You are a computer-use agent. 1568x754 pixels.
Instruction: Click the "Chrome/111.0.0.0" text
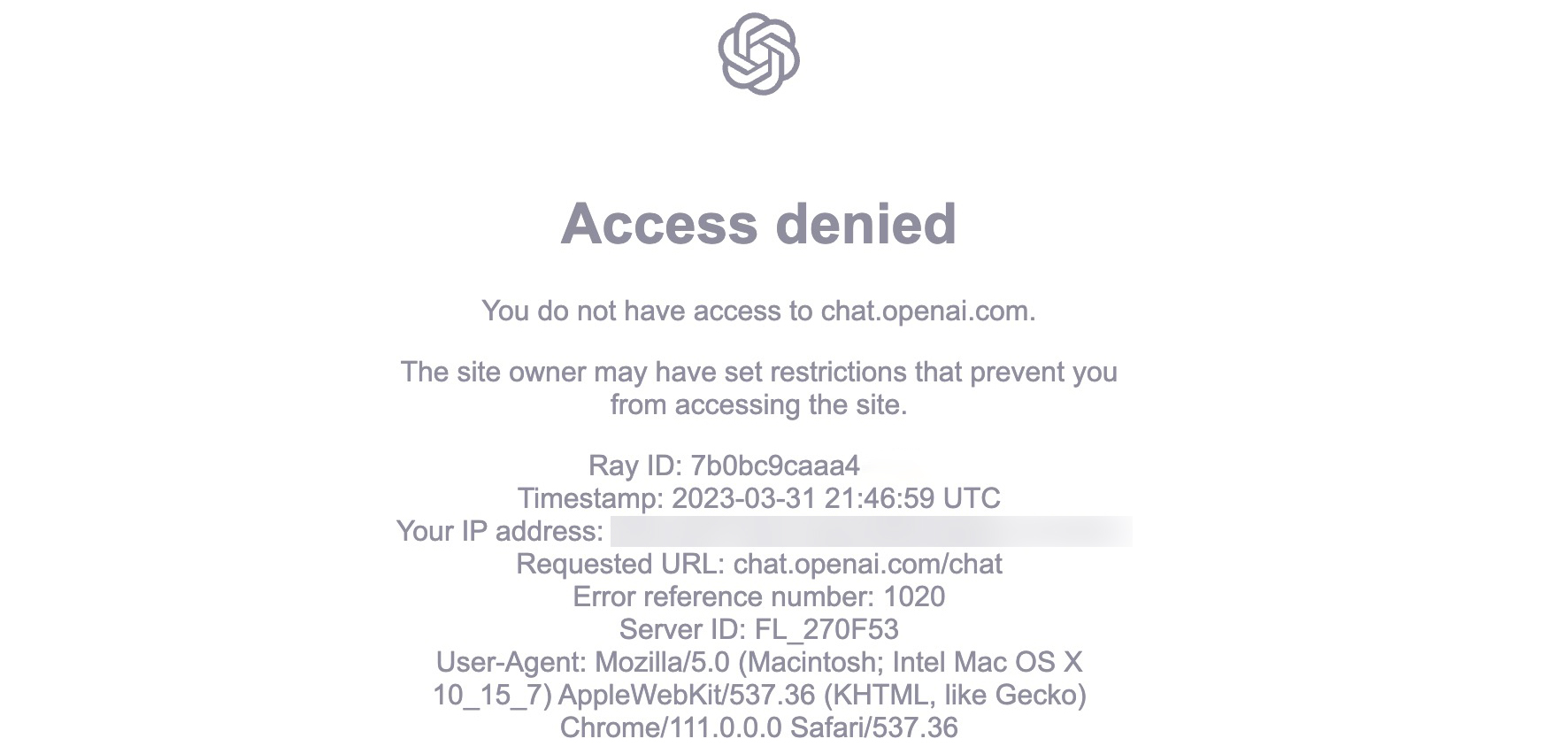(x=671, y=727)
